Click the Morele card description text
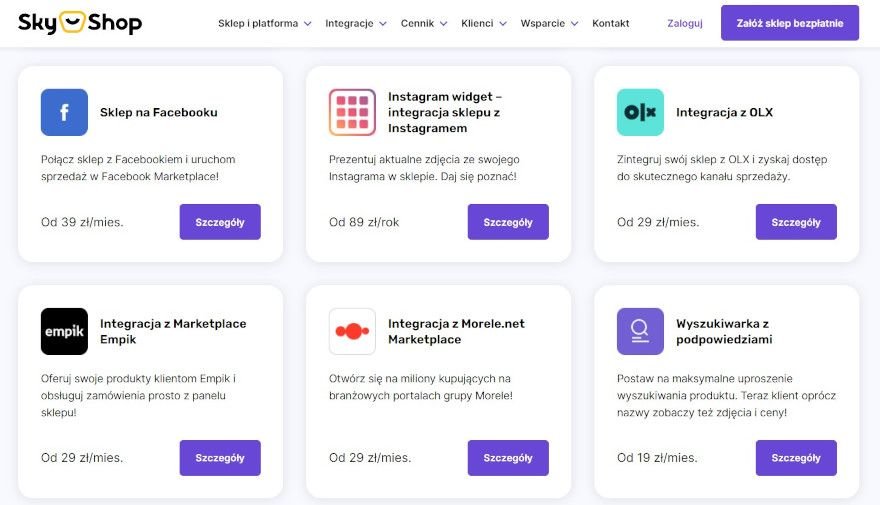 pos(421,387)
